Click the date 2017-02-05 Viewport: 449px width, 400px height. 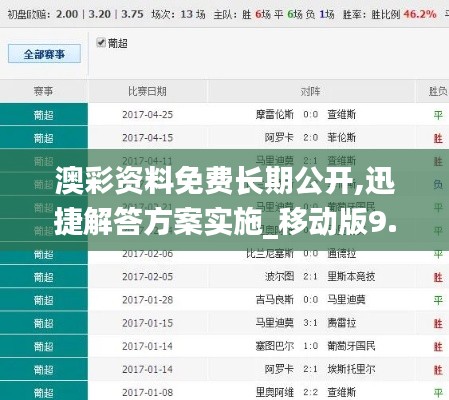147,277
